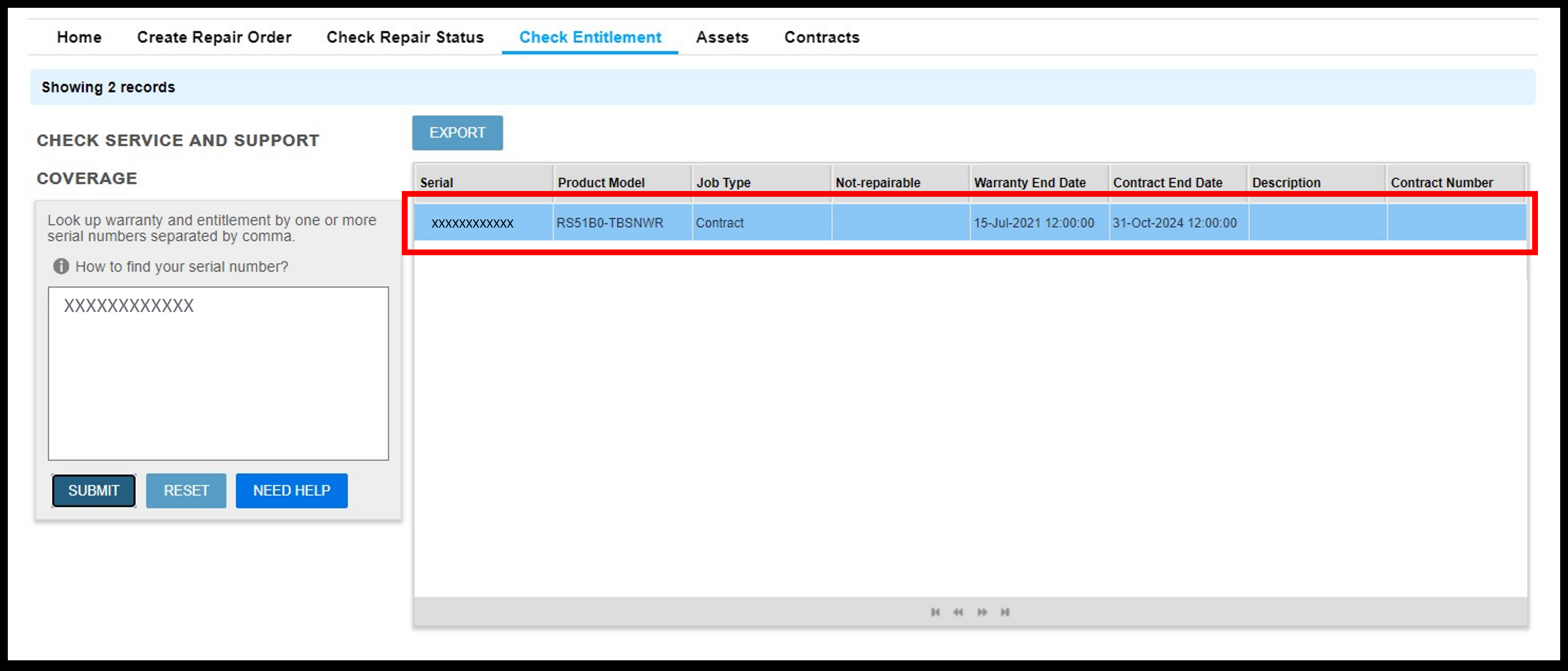This screenshot has height=671, width=1568.
Task: Click the info icon beside serial number help
Action: tap(61, 266)
